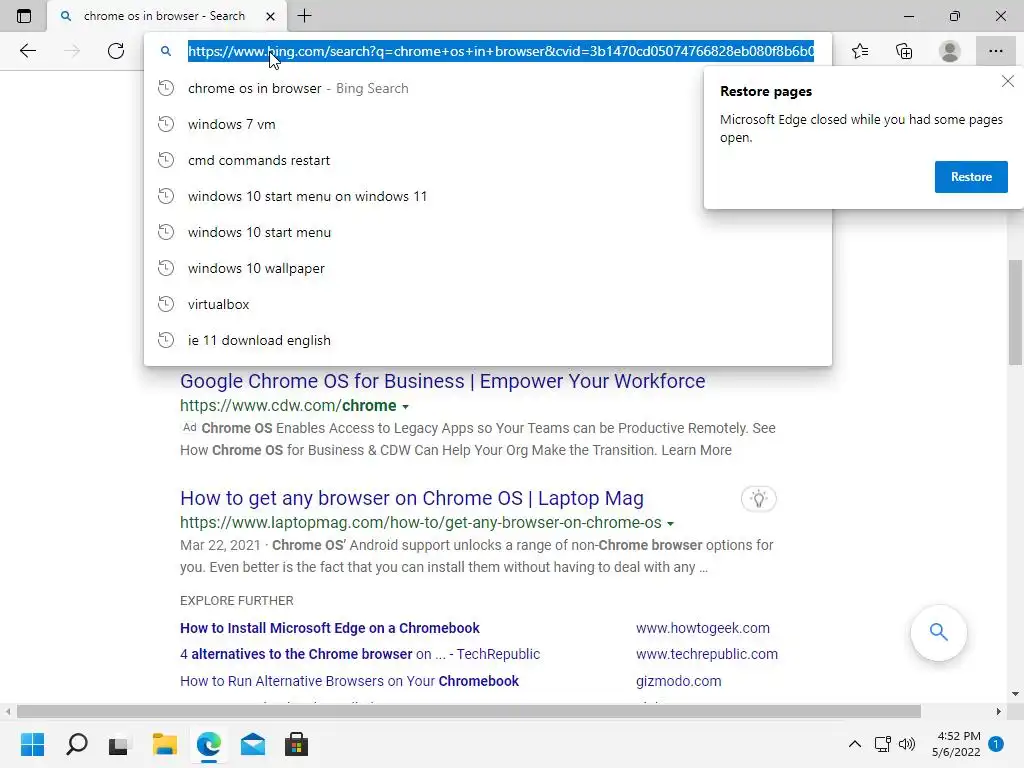Viewport: 1024px width, 768px height.
Task: Open File Explorer from the taskbar
Action: [x=165, y=744]
